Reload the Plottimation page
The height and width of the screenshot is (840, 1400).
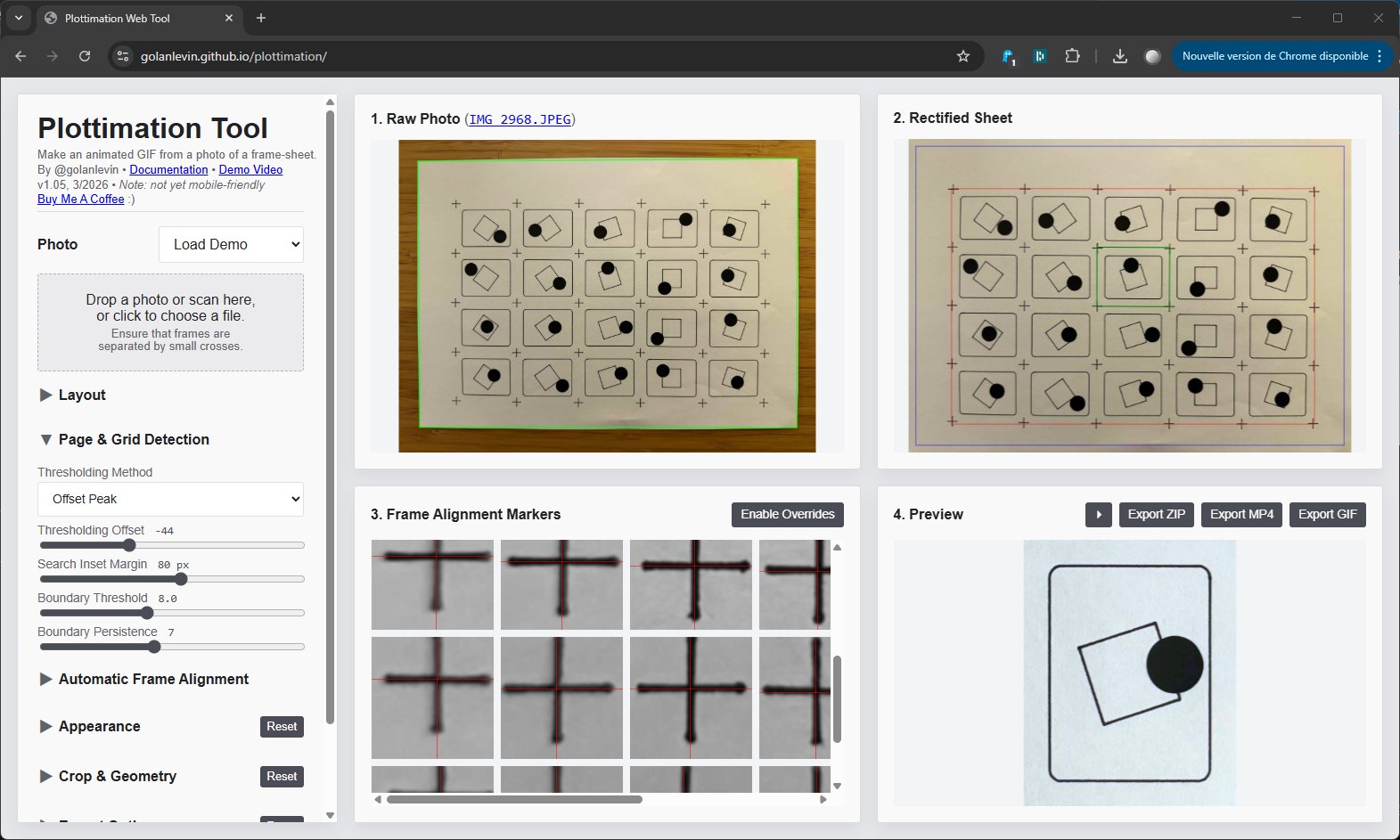pyautogui.click(x=85, y=56)
